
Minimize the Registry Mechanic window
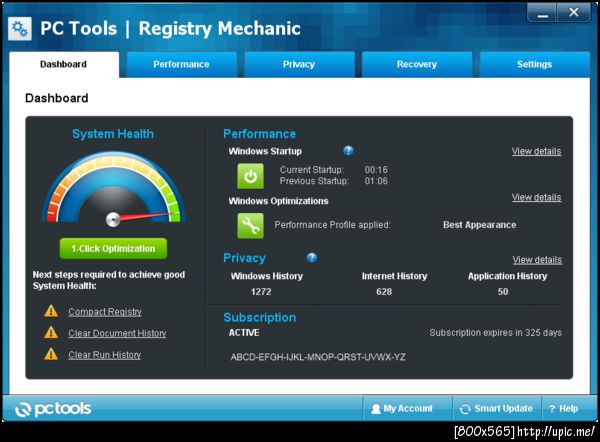pyautogui.click(x=542, y=13)
